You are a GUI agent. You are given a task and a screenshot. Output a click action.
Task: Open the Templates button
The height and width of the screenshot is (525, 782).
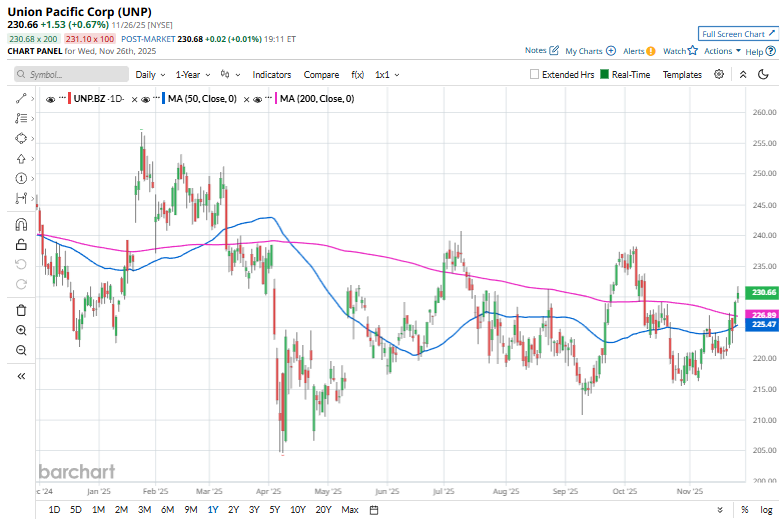[682, 74]
